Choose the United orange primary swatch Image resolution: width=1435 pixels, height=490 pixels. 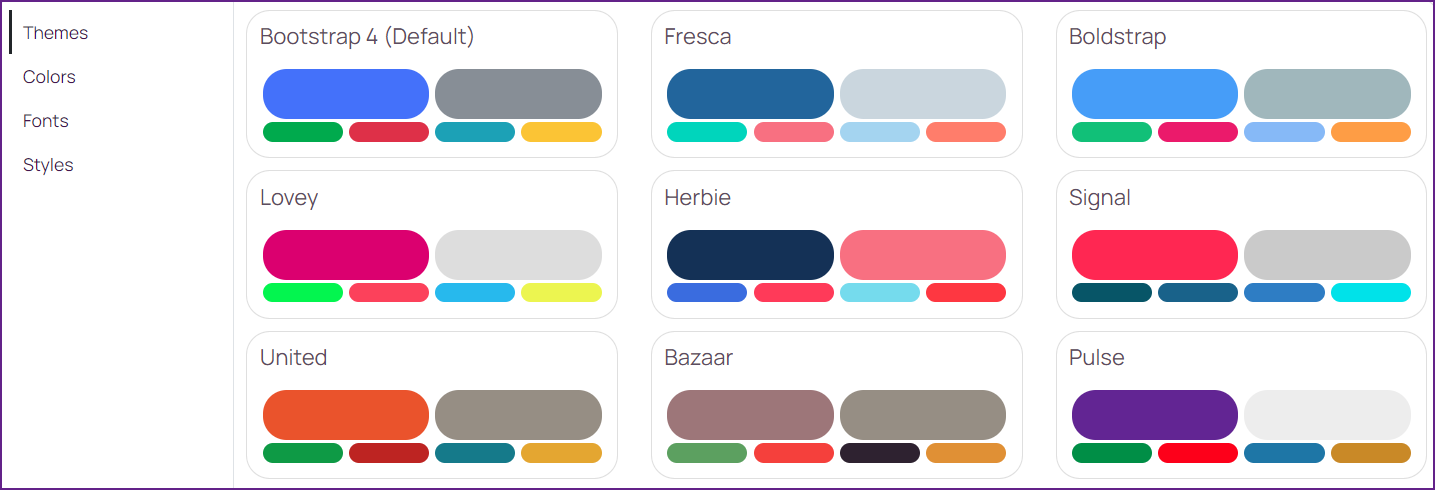pyautogui.click(x=346, y=415)
